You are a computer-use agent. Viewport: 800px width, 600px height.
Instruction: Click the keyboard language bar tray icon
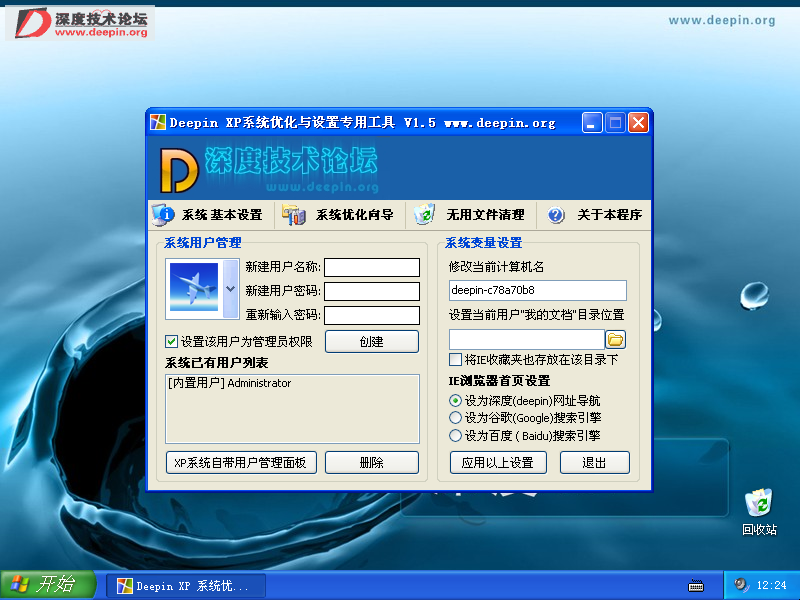point(696,585)
